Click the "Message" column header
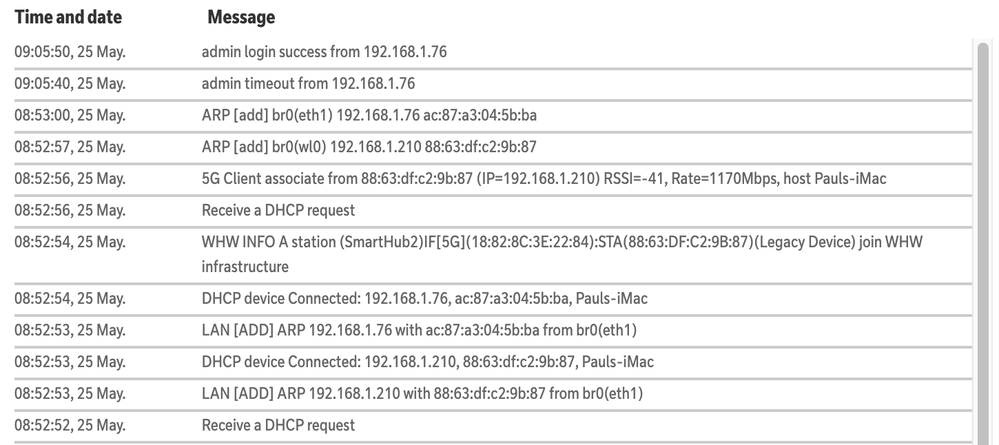 241,18
